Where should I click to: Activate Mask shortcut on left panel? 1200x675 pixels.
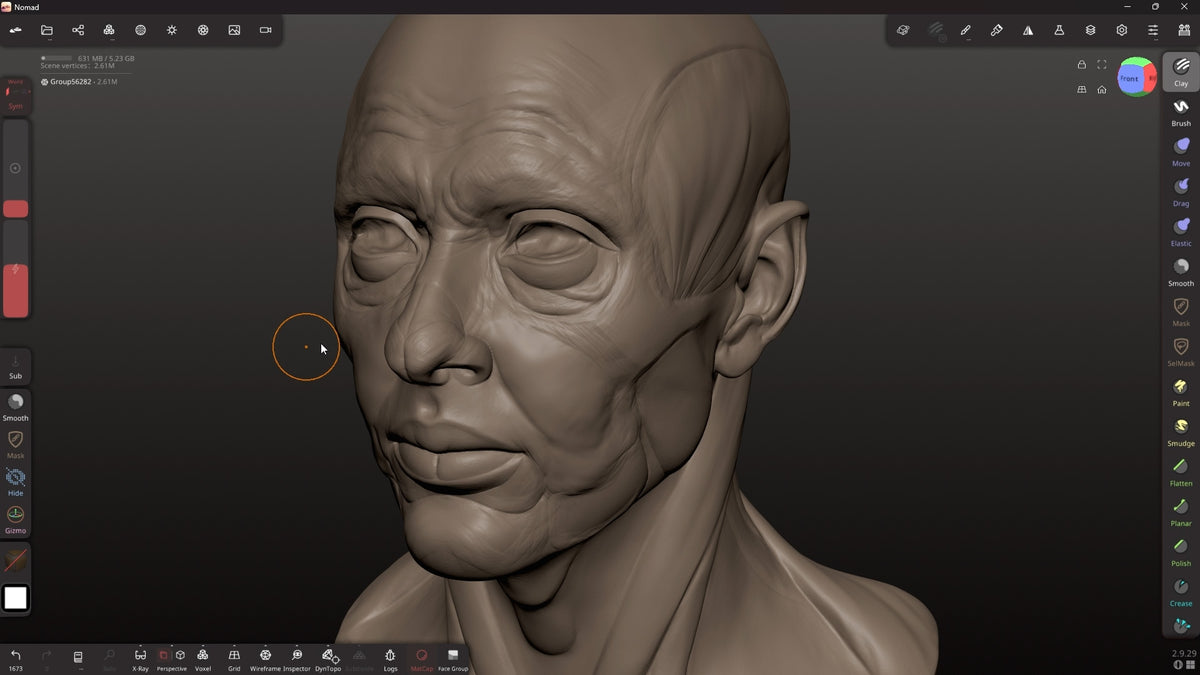[15, 444]
